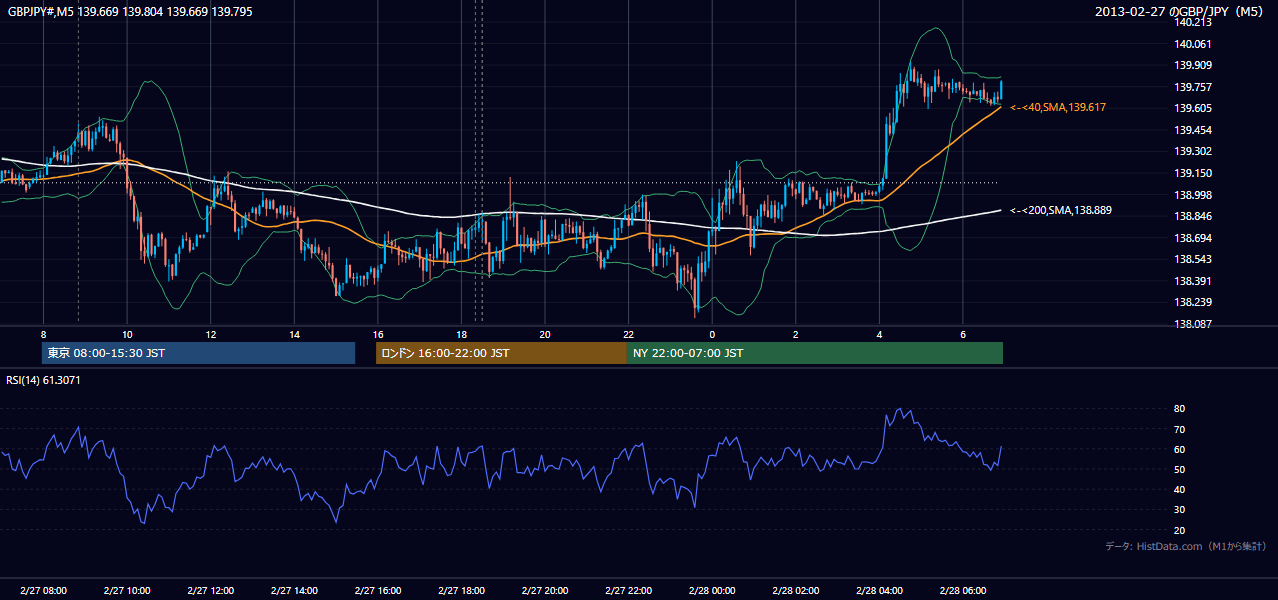Click RSI scale value 30
This screenshot has width=1278, height=600.
pyautogui.click(x=1179, y=510)
